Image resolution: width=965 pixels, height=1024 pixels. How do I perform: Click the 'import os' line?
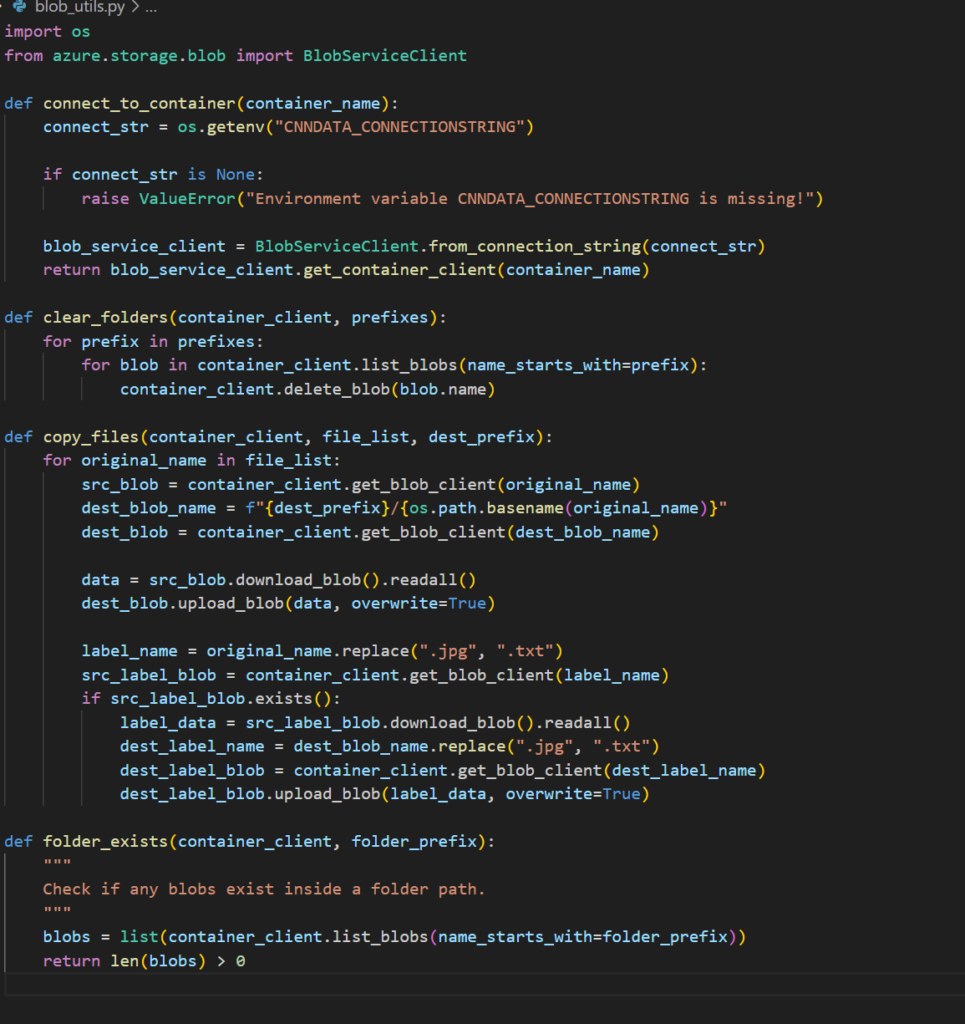[x=48, y=31]
